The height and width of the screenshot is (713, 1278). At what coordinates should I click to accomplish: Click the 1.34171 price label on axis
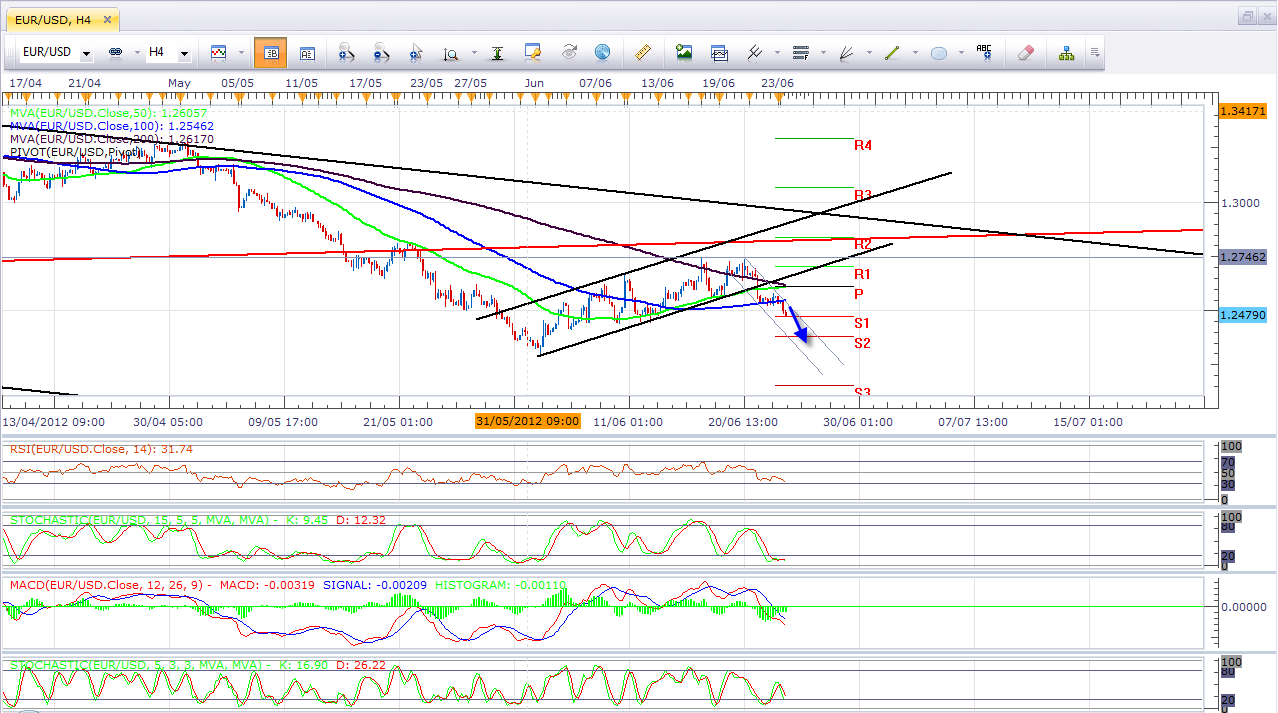(1243, 111)
